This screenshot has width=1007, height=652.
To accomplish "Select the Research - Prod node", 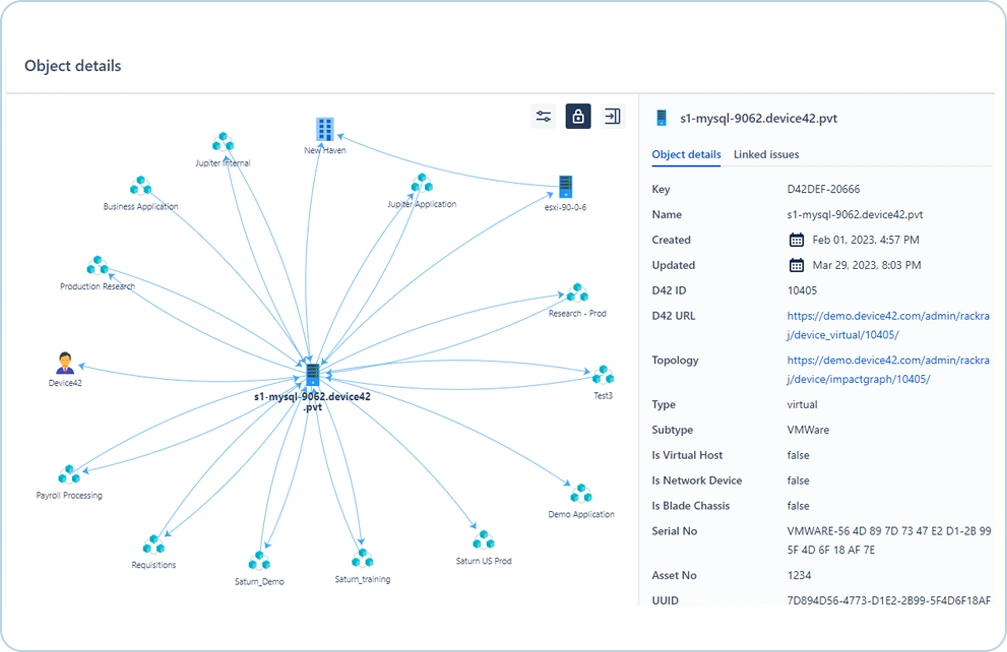I will [577, 293].
